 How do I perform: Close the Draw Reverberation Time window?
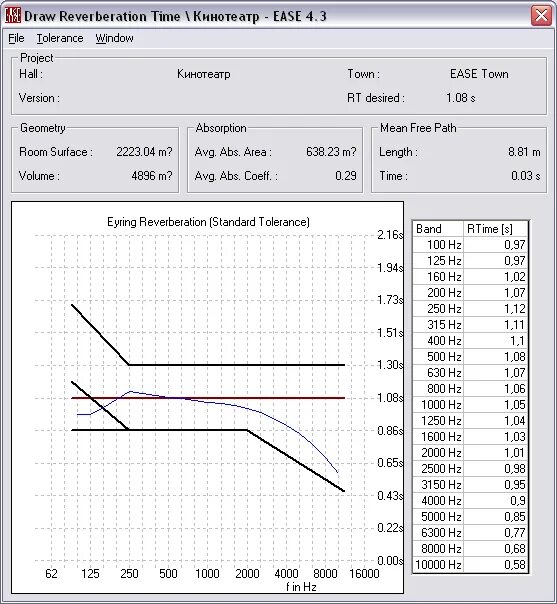pyautogui.click(x=541, y=16)
